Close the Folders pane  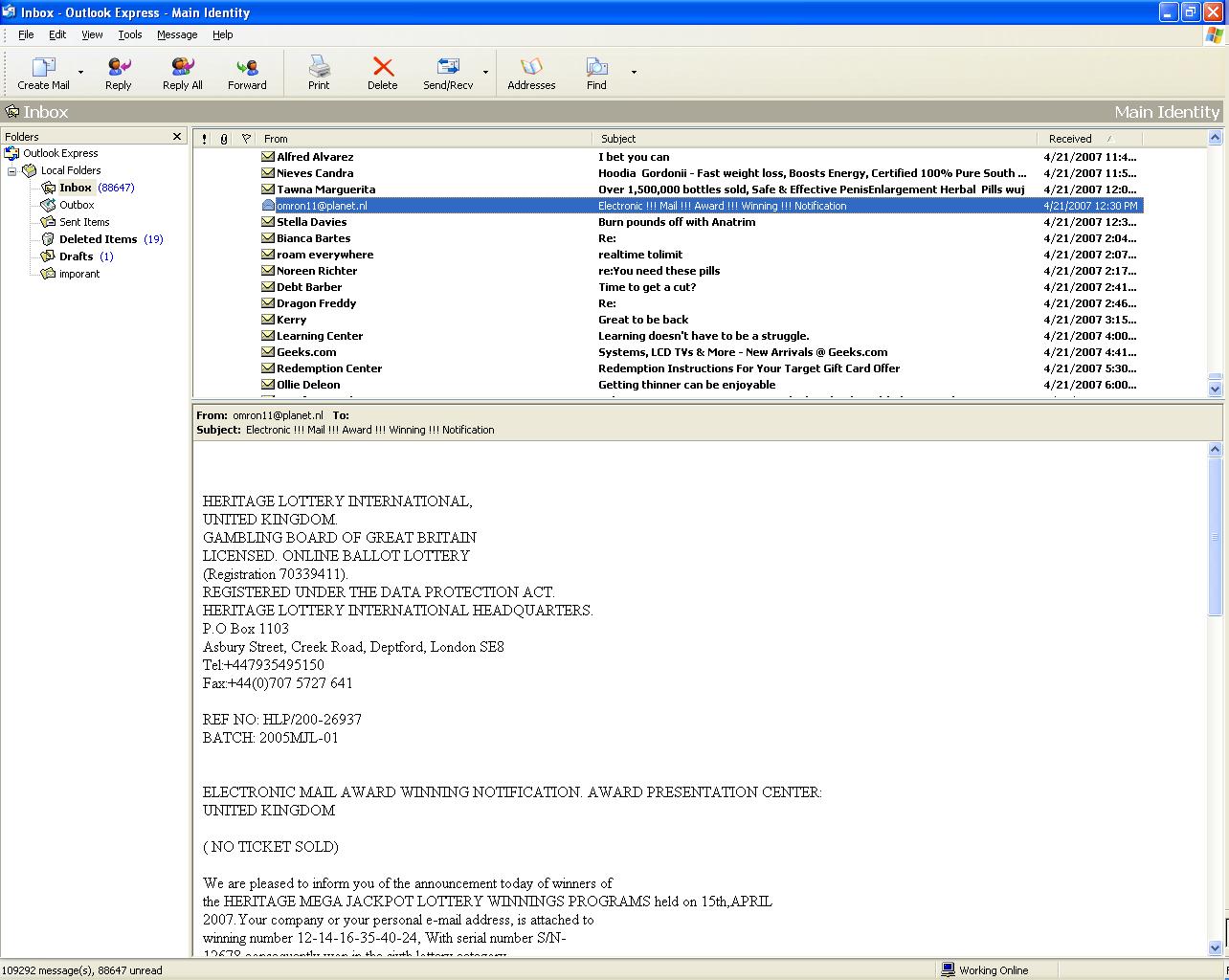coord(177,137)
